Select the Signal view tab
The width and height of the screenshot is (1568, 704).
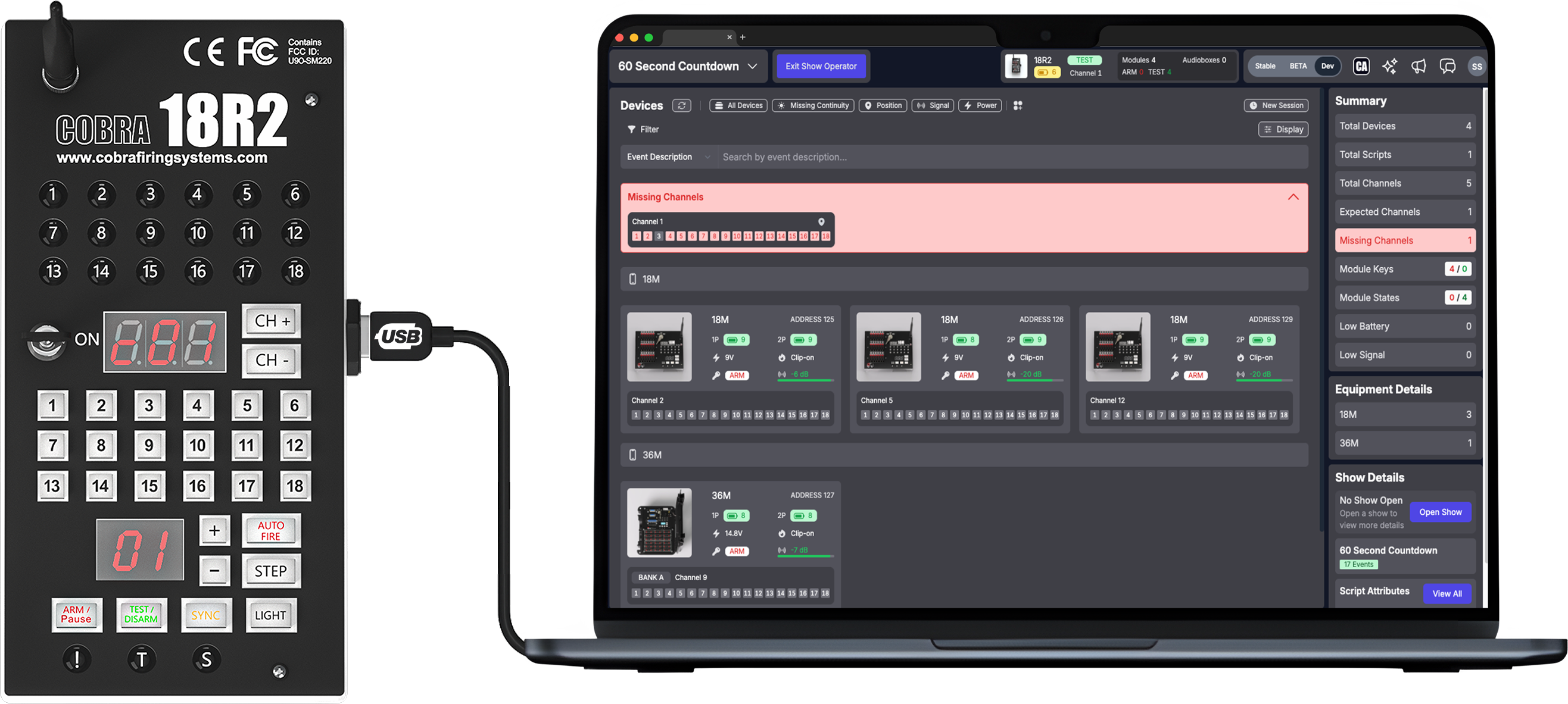933,105
